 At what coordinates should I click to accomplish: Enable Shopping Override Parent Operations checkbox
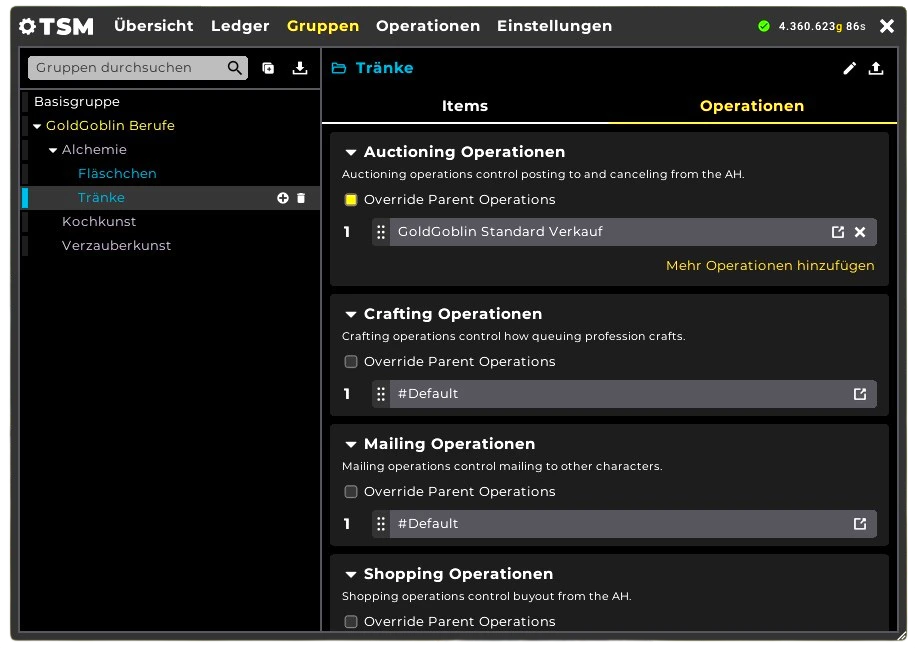click(351, 621)
